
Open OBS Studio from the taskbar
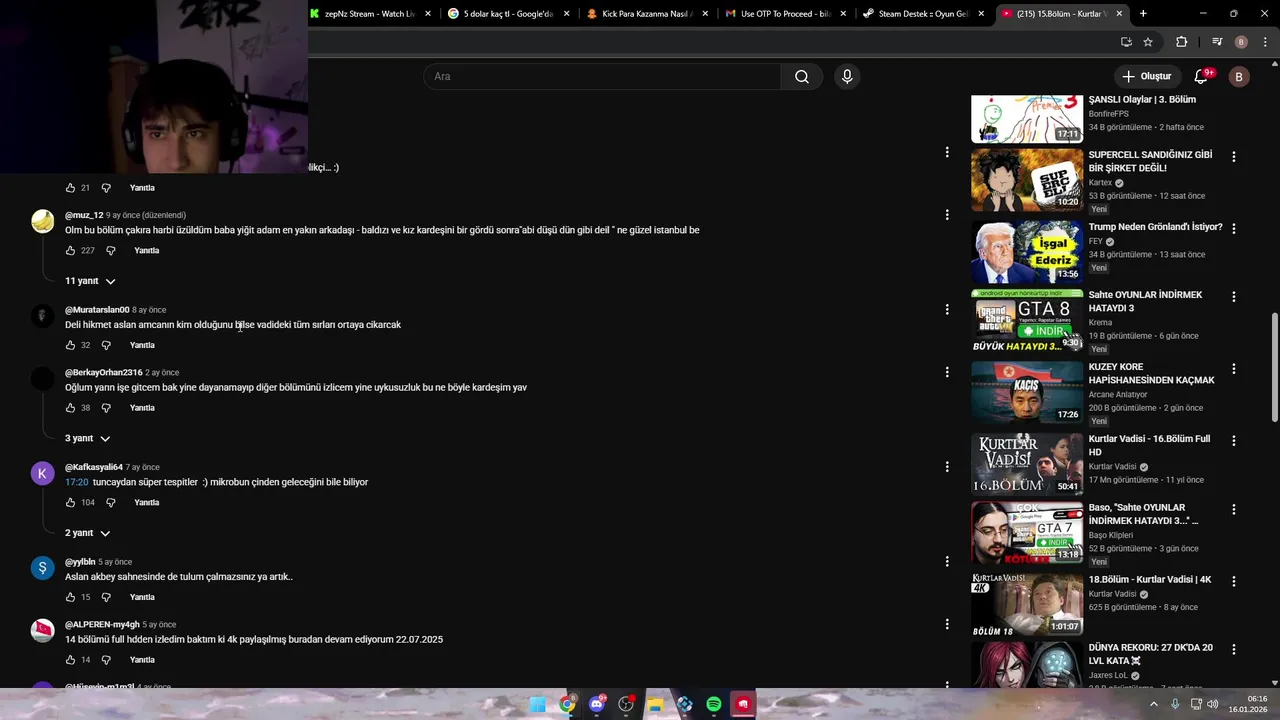coord(626,704)
